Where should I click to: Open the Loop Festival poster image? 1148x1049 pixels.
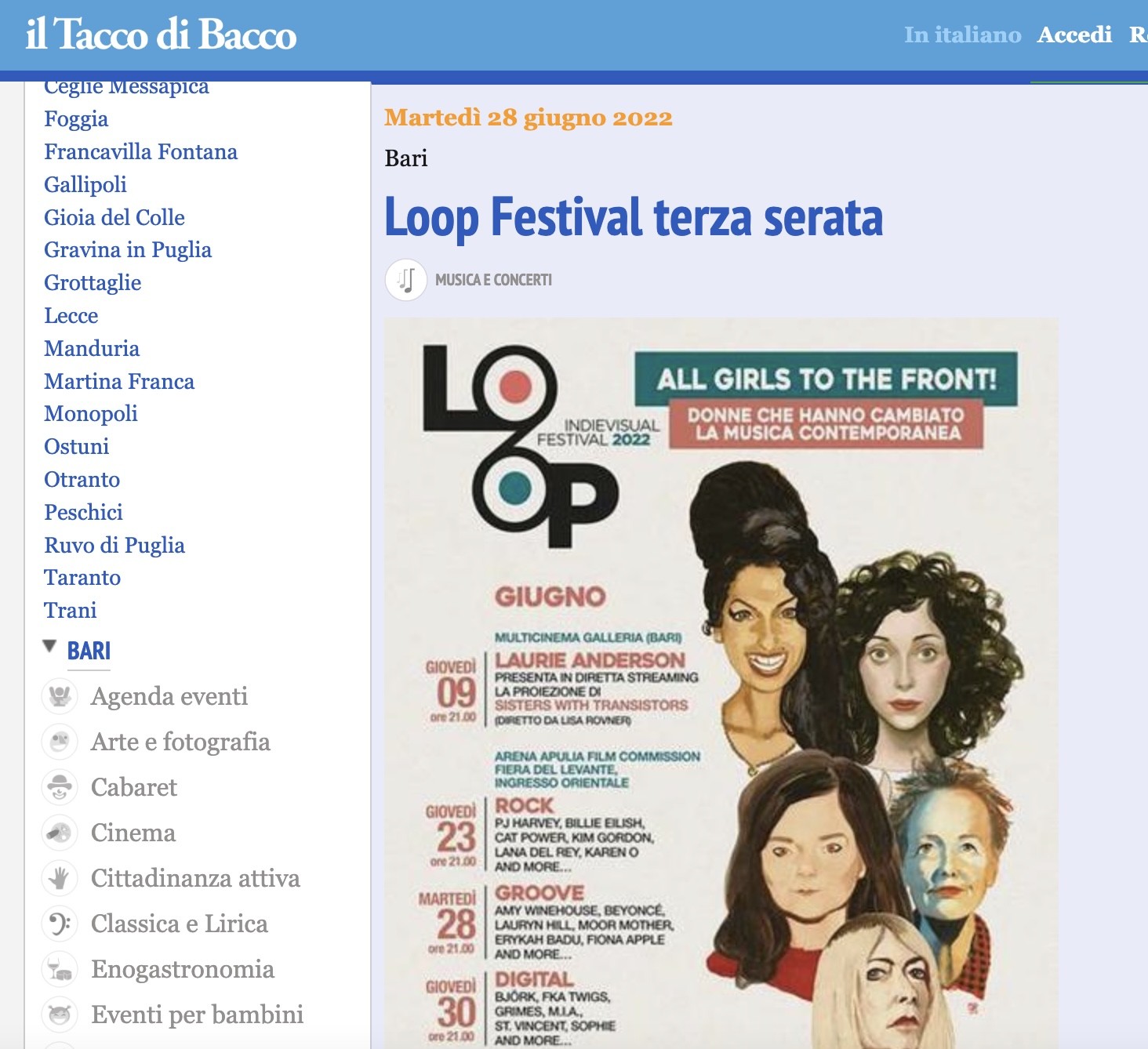721,683
